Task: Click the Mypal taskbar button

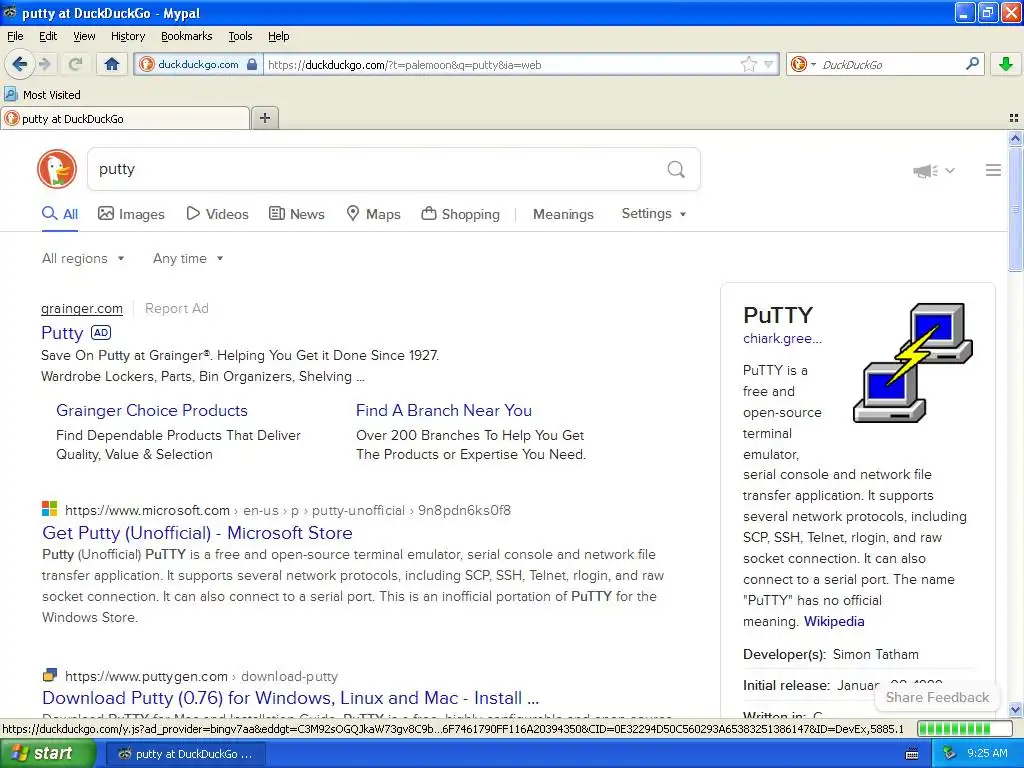Action: coord(186,754)
